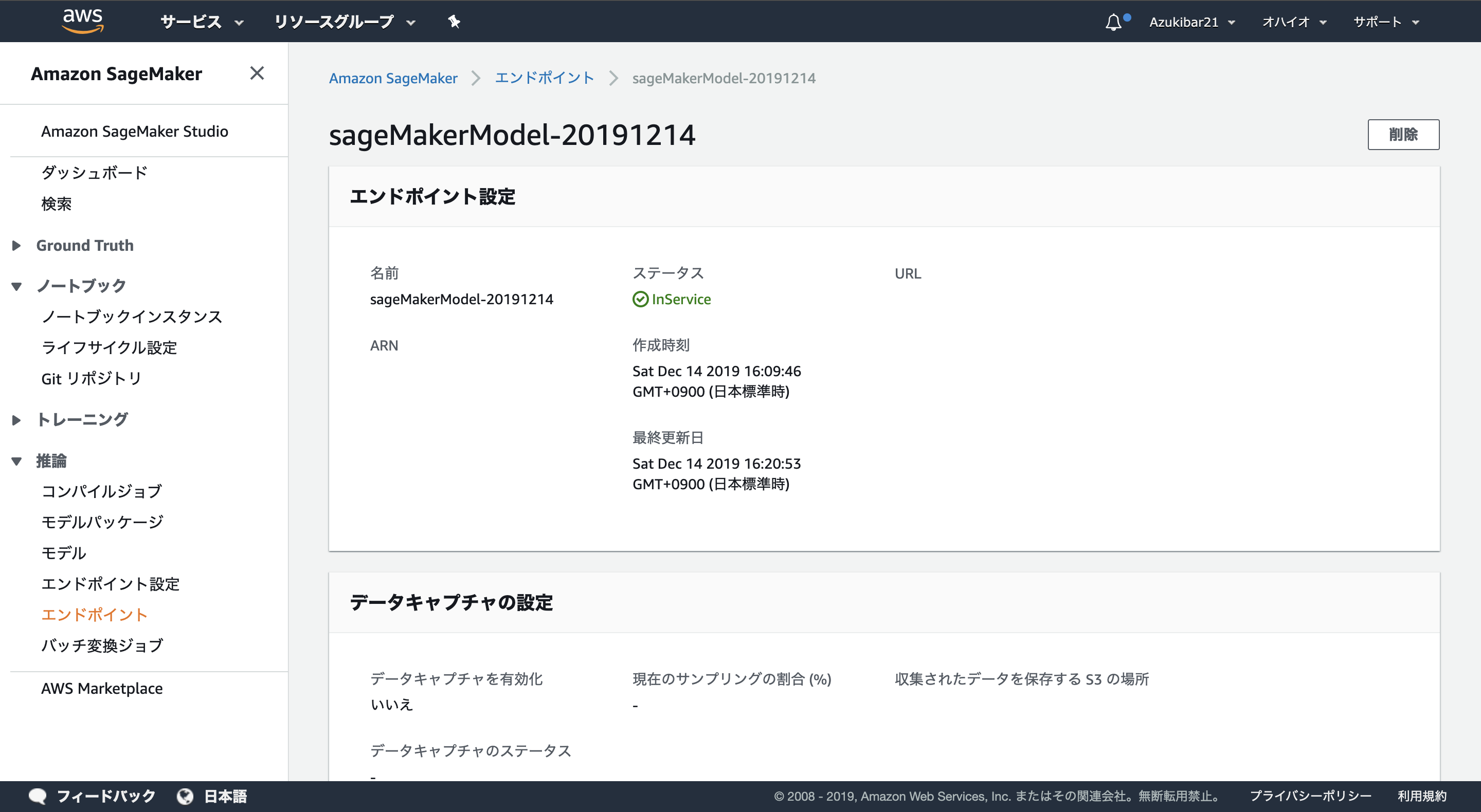Open Git リポジトリ page

tap(92, 378)
